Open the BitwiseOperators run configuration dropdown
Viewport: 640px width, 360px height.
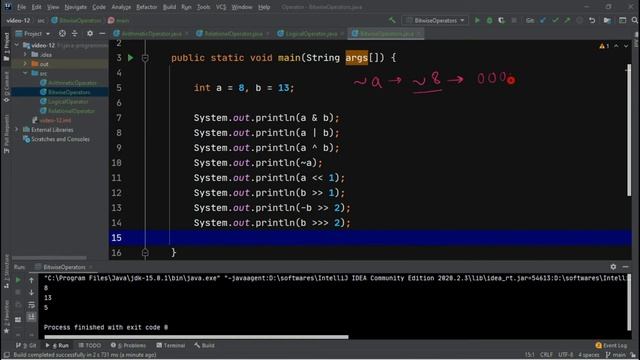tap(435, 20)
